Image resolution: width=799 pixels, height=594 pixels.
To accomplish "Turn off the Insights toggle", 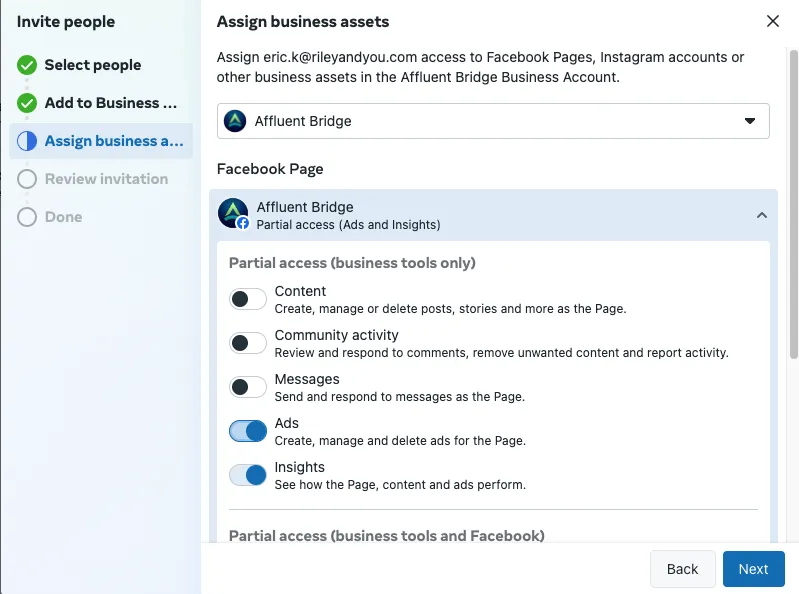I will click(x=248, y=475).
